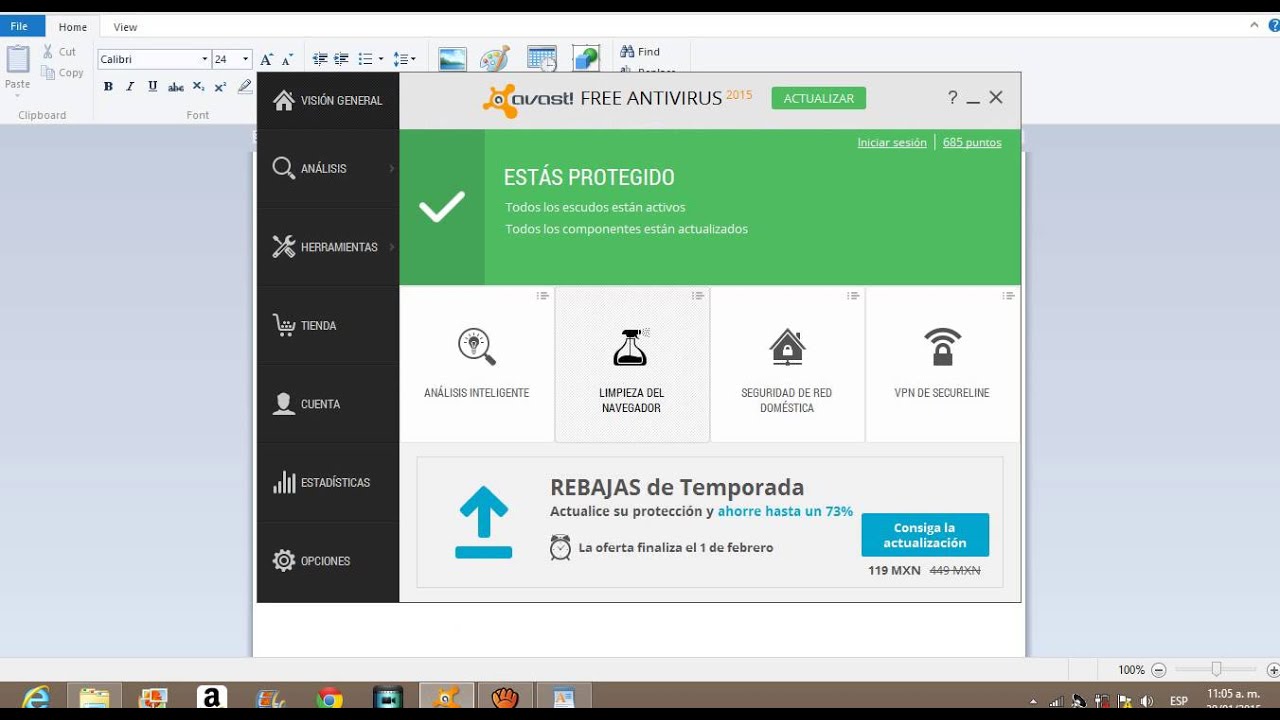This screenshot has height=720, width=1280.
Task: Toggle Underline formatting in WordPad
Action: pos(152,87)
